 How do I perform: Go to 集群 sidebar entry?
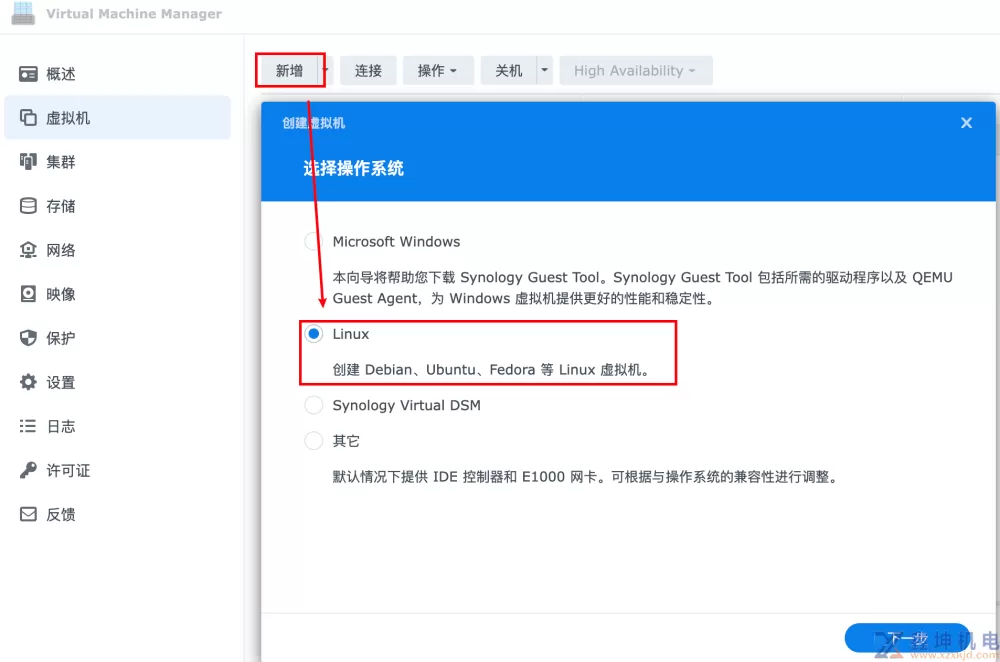pyautogui.click(x=117, y=161)
